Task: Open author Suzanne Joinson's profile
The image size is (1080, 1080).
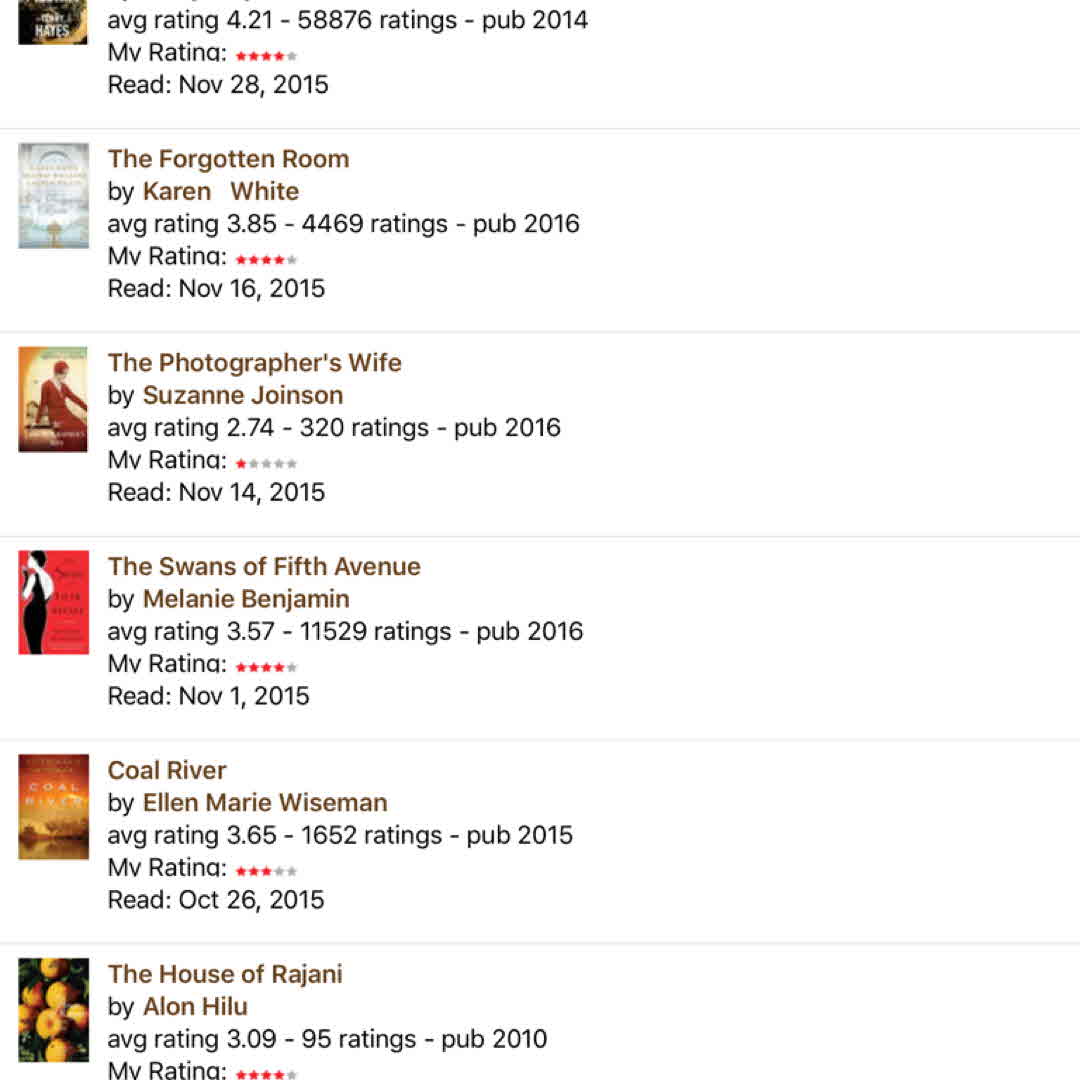Action: click(x=243, y=395)
